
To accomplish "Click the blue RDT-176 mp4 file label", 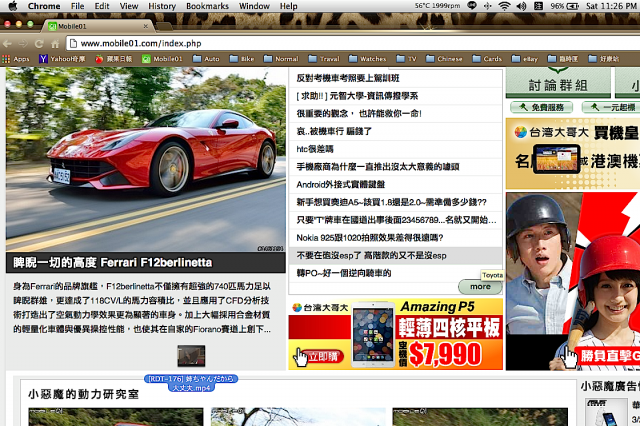I will click(191, 383).
